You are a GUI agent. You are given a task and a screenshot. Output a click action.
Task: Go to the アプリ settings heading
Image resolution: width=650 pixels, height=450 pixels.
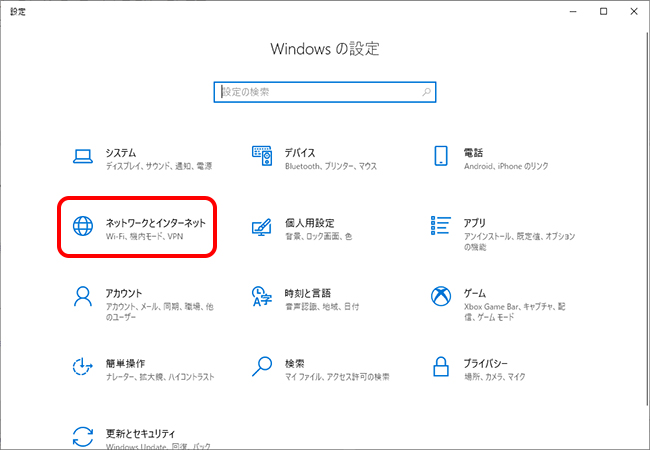475,223
